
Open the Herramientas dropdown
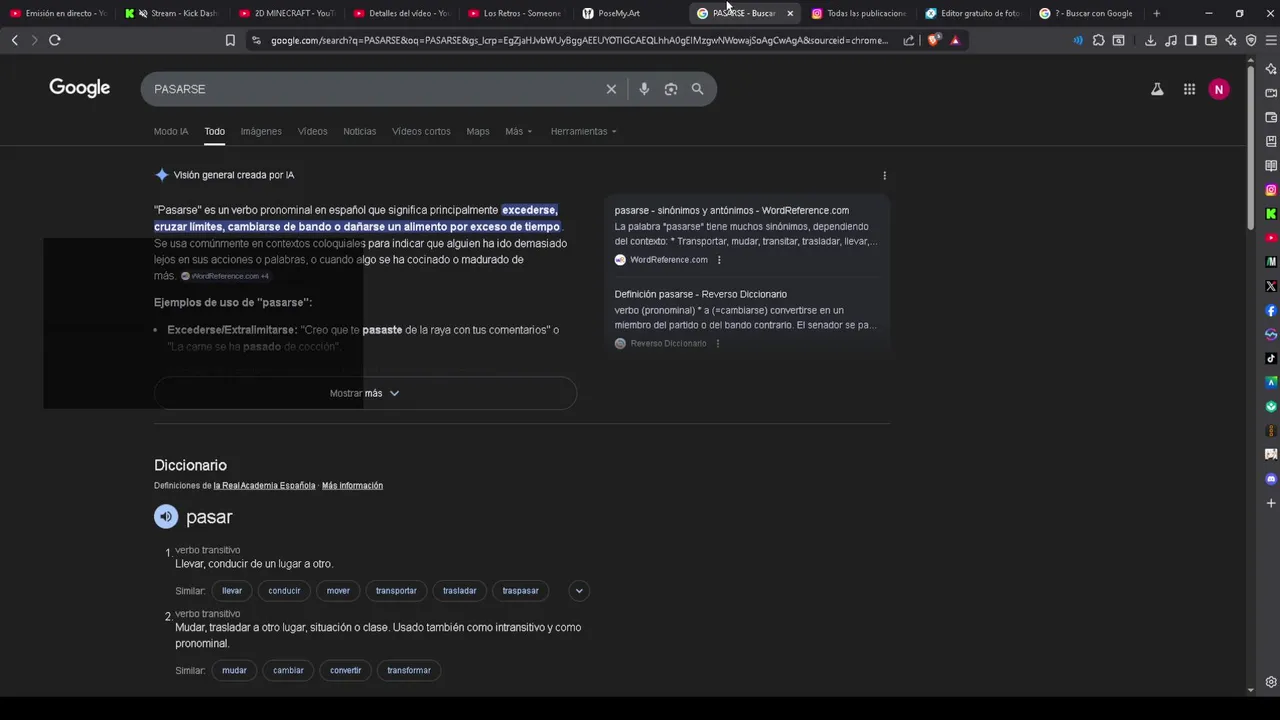click(583, 131)
